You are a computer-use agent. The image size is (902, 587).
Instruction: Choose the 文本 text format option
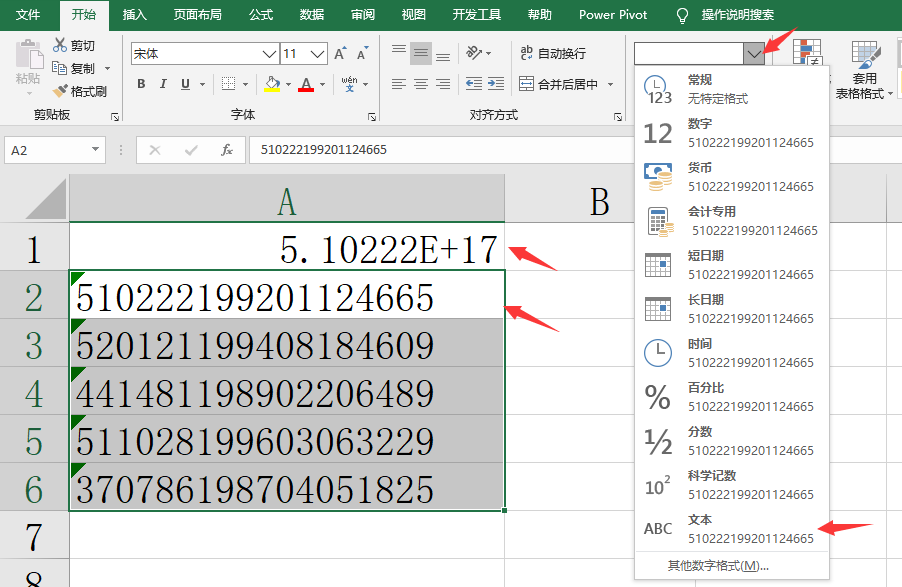tap(732, 529)
